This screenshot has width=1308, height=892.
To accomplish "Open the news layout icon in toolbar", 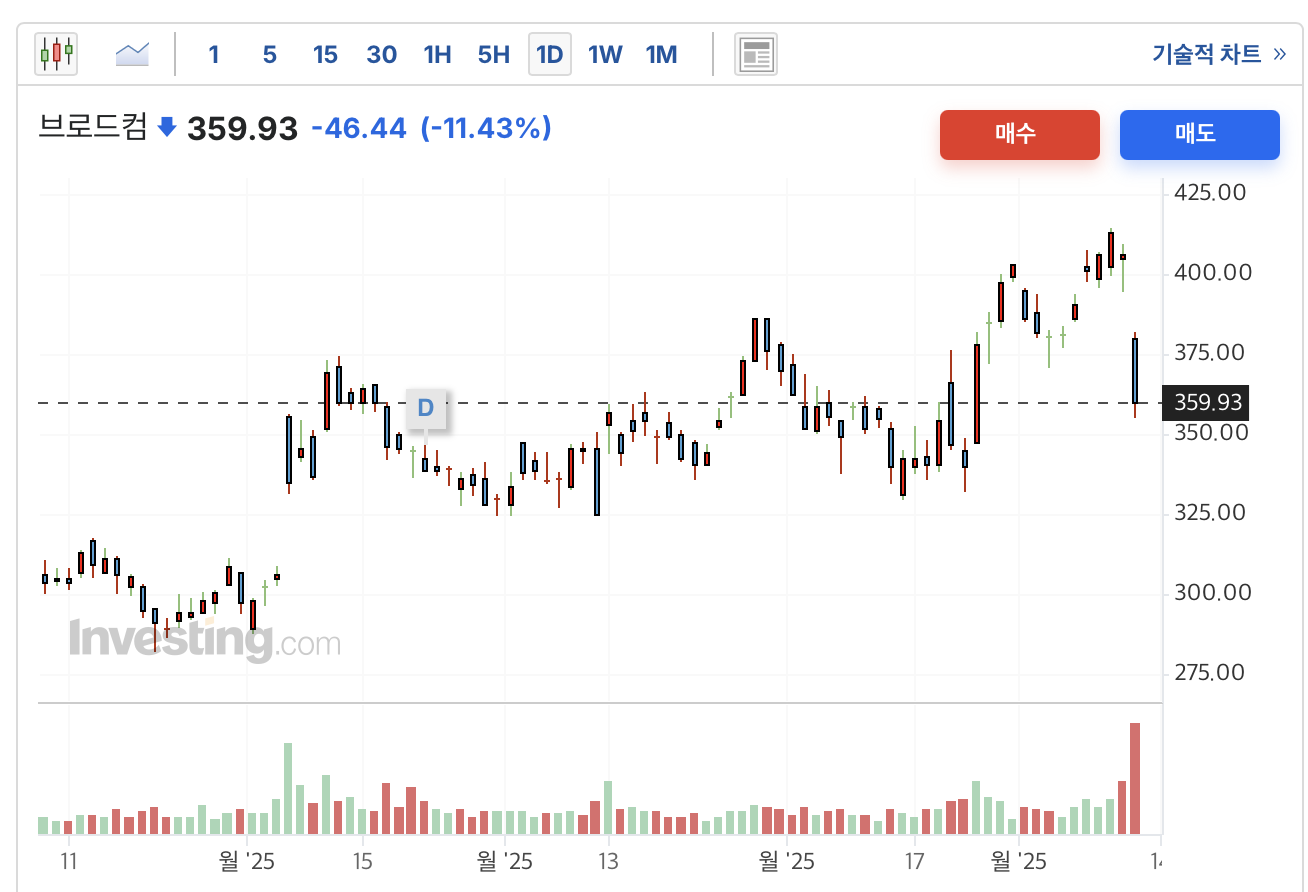I will 756,54.
